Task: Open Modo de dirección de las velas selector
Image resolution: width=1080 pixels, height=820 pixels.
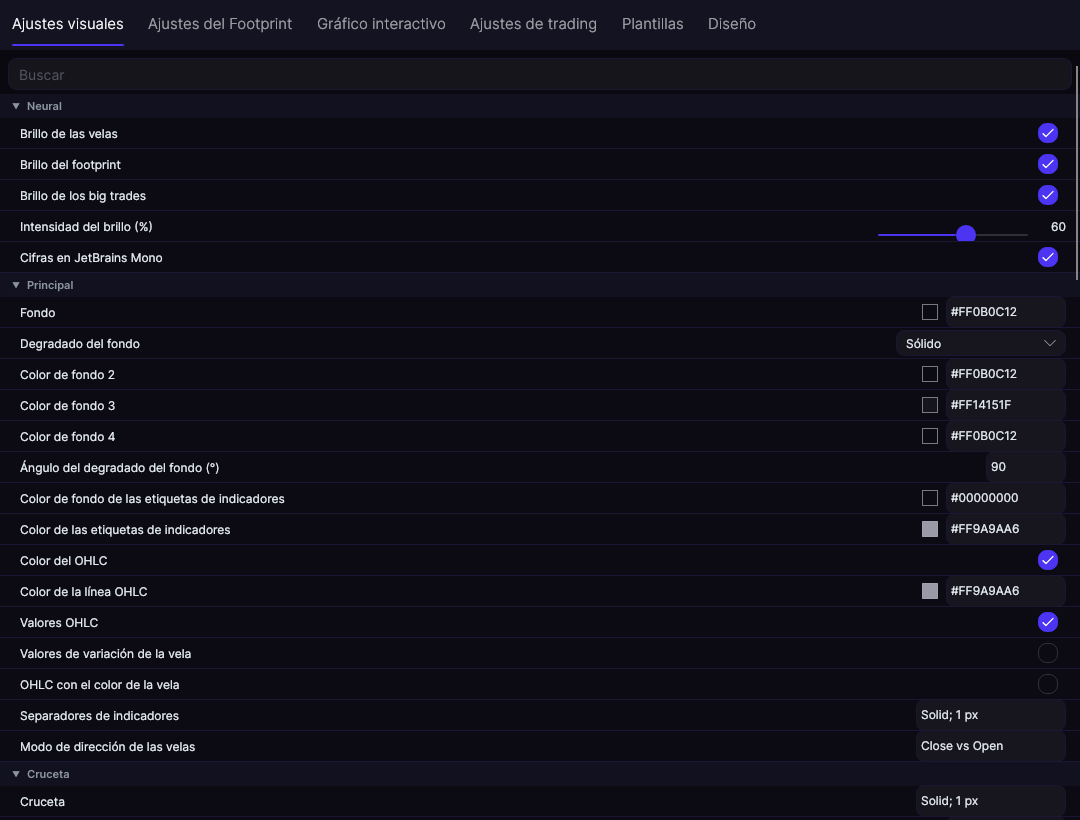Action: [990, 746]
